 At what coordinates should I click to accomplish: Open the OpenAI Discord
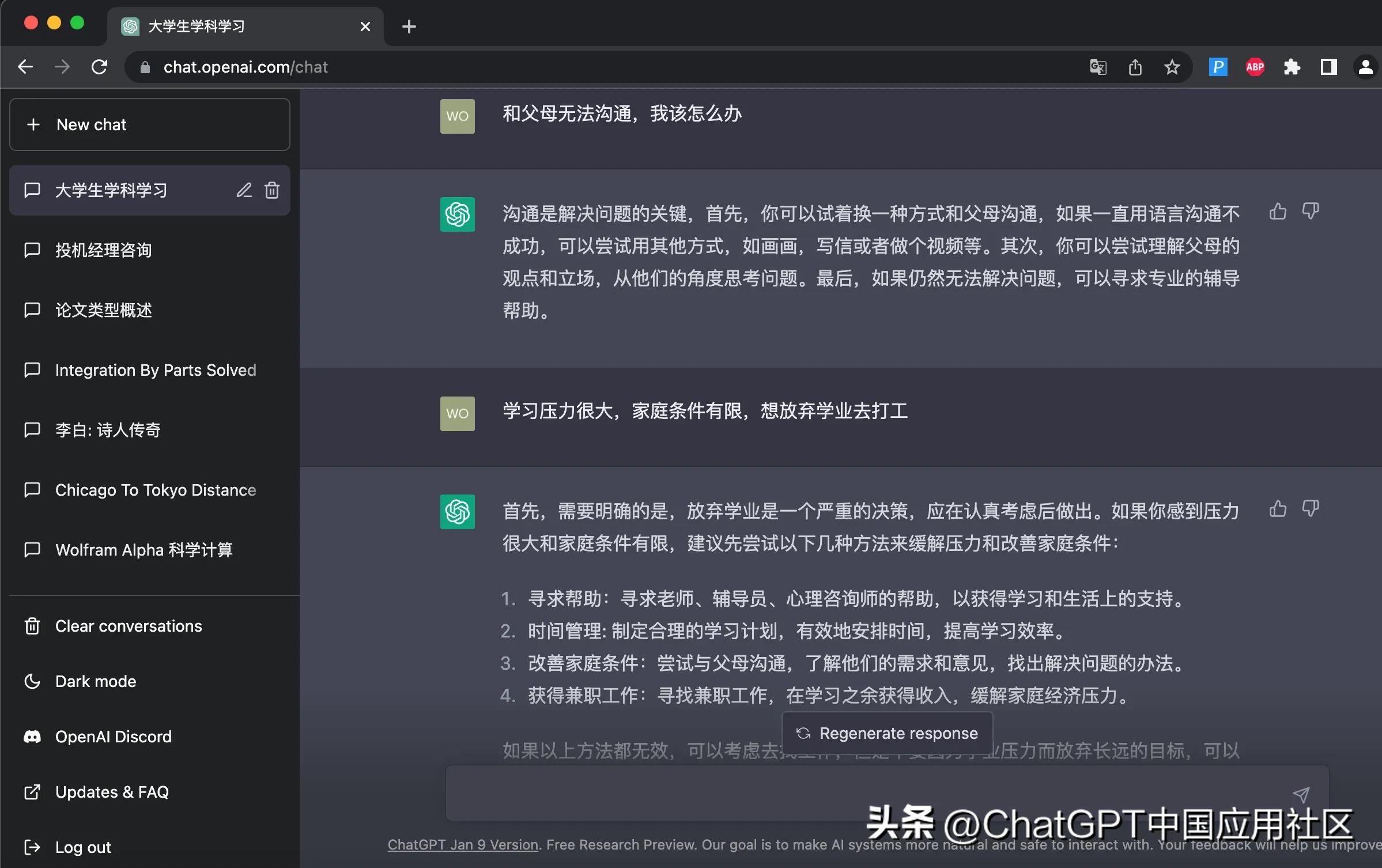click(x=113, y=736)
